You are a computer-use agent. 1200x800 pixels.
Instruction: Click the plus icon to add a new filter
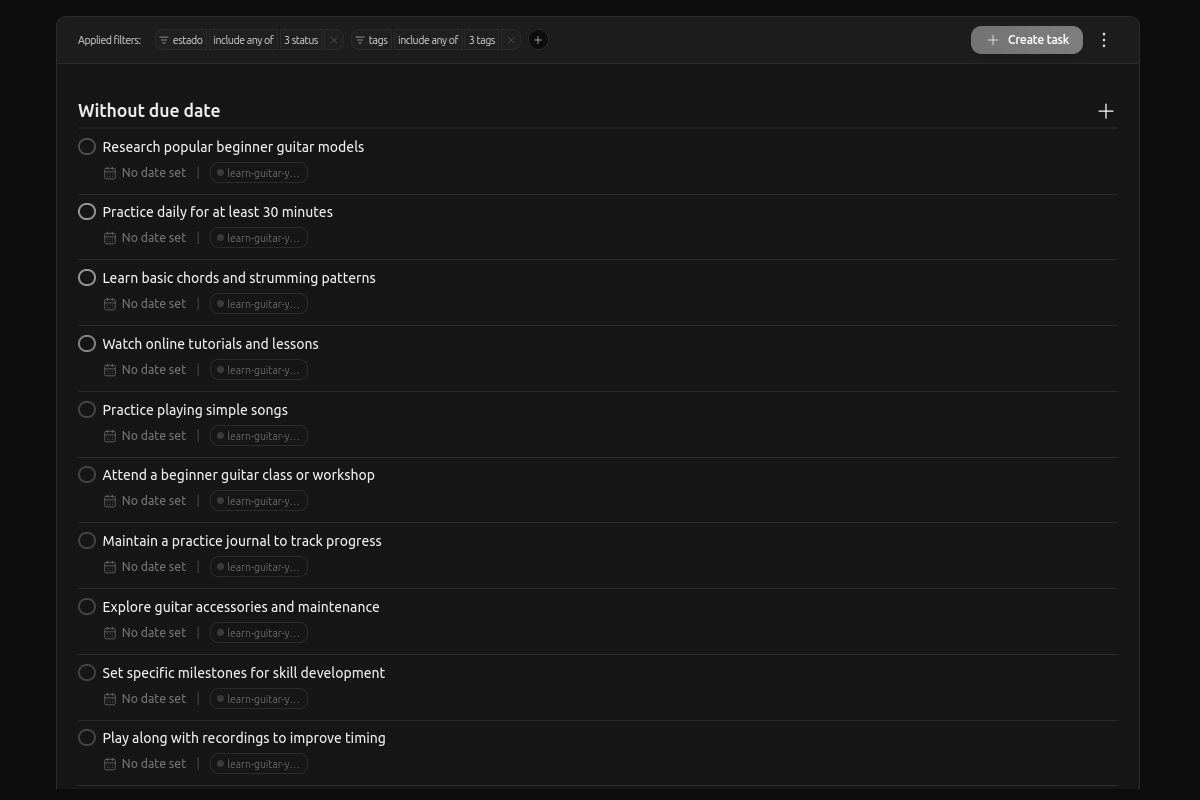[538, 40]
